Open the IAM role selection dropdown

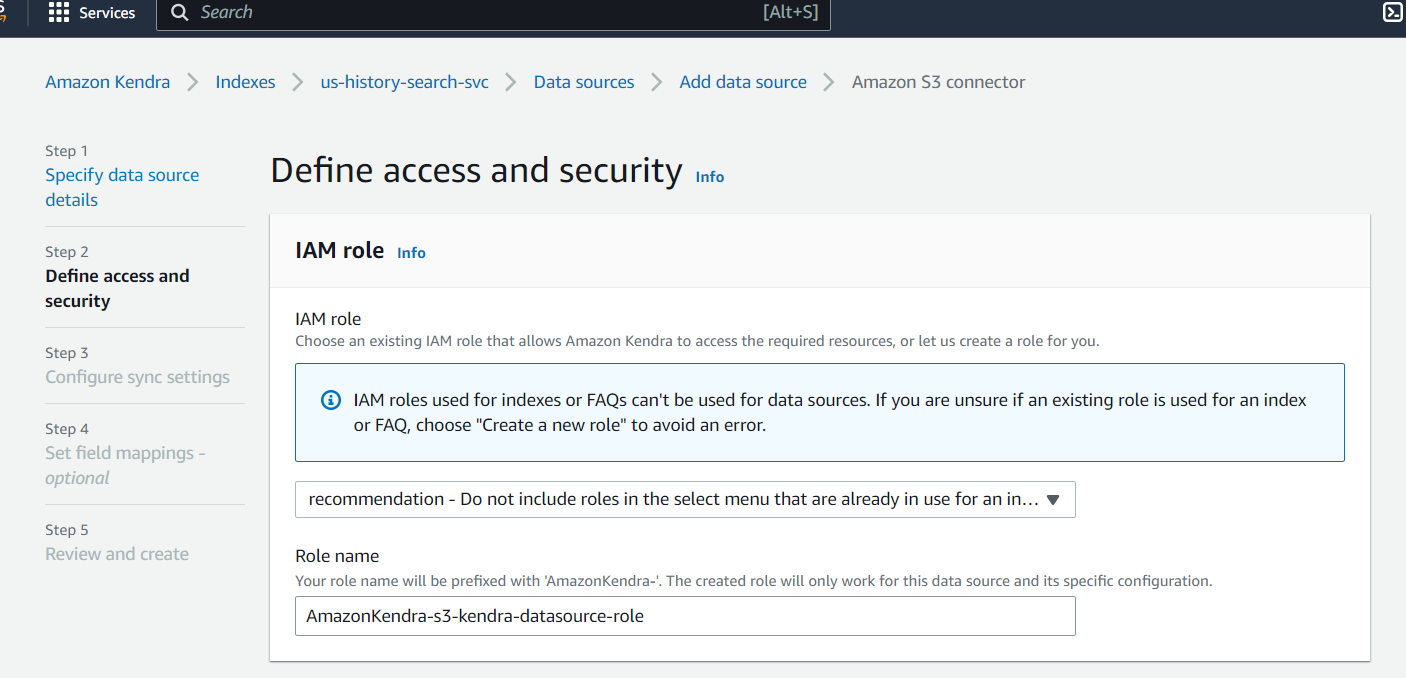(x=685, y=499)
